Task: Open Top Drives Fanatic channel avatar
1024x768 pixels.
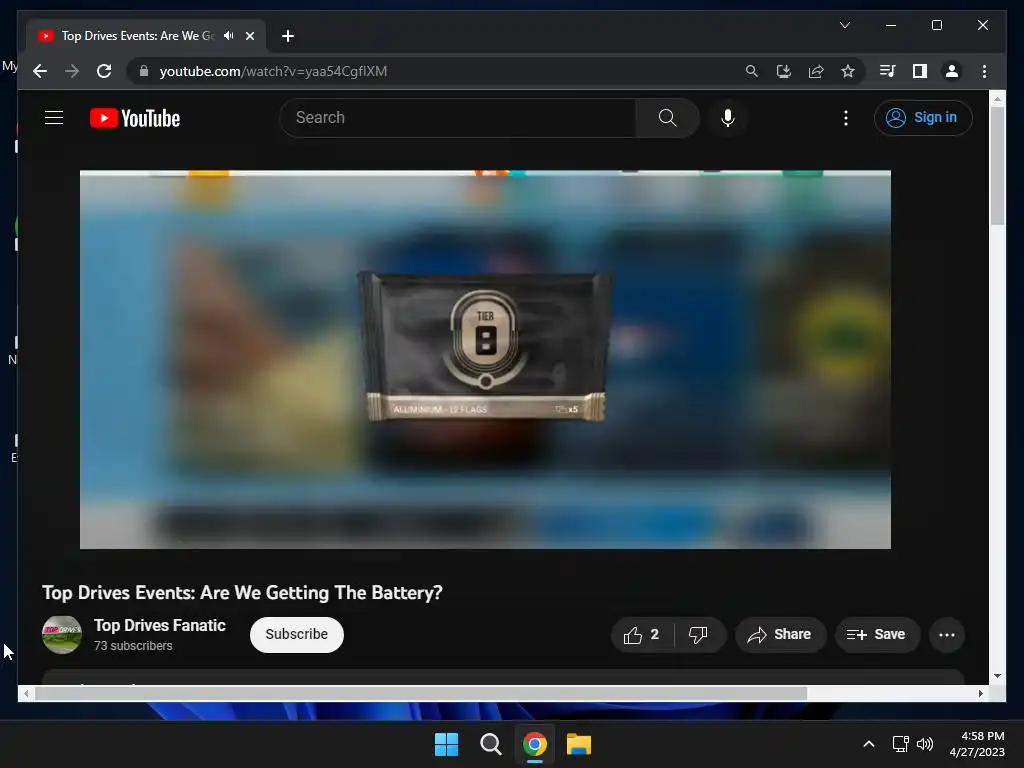Action: point(61,634)
